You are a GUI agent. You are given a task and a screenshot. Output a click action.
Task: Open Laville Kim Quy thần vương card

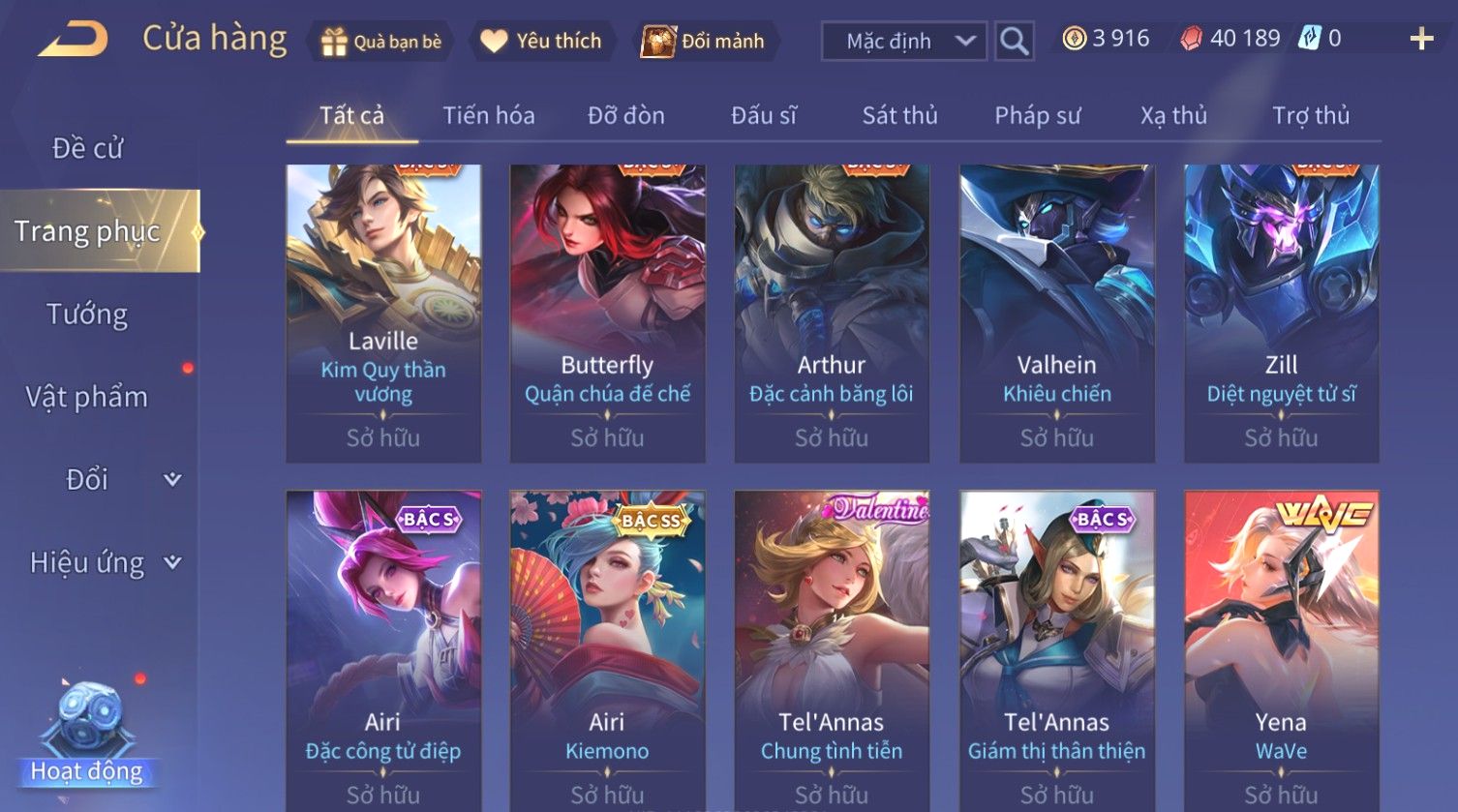pyautogui.click(x=383, y=313)
